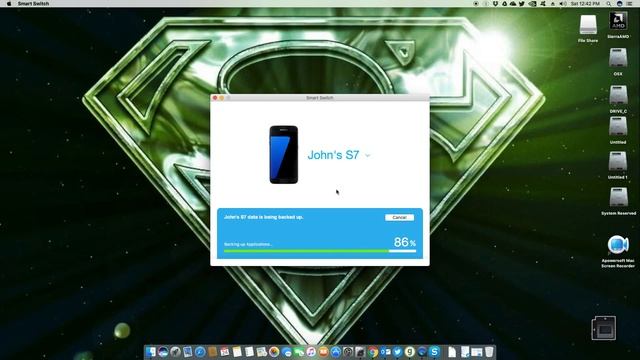Click the Smart Switch window title bar

pyautogui.click(x=320, y=98)
